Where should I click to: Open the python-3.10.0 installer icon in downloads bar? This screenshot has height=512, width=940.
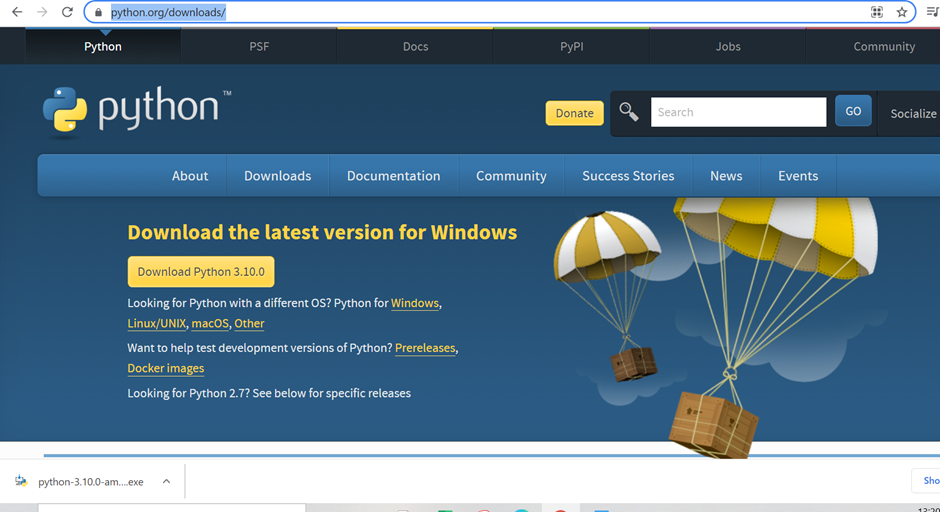(22, 481)
